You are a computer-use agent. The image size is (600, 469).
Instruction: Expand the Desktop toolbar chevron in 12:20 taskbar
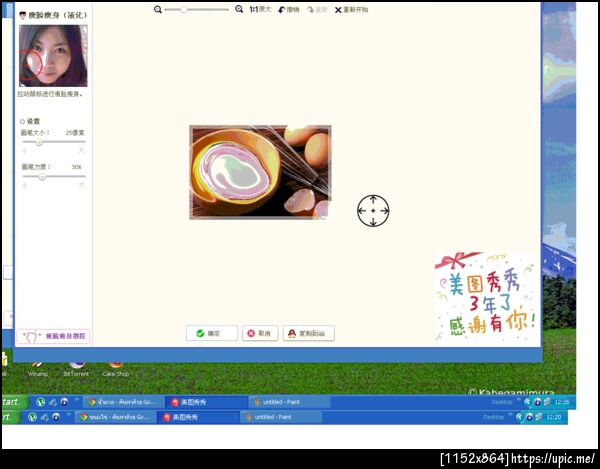pos(511,415)
